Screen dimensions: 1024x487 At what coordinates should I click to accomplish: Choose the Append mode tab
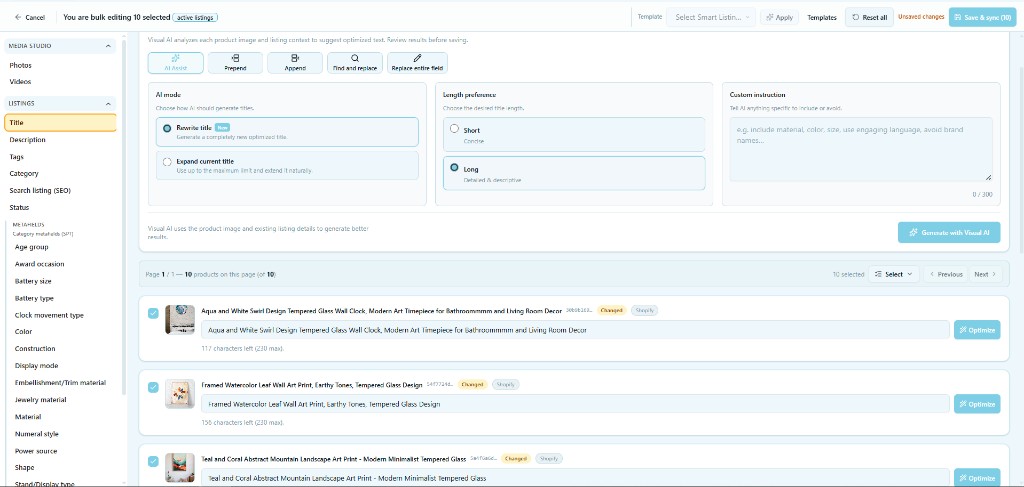click(x=295, y=63)
